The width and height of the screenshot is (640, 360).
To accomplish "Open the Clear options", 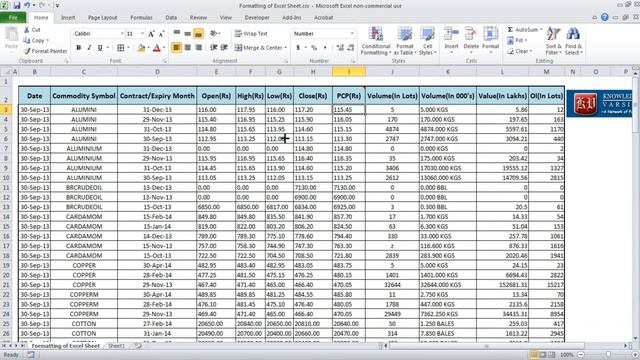I will click(520, 51).
